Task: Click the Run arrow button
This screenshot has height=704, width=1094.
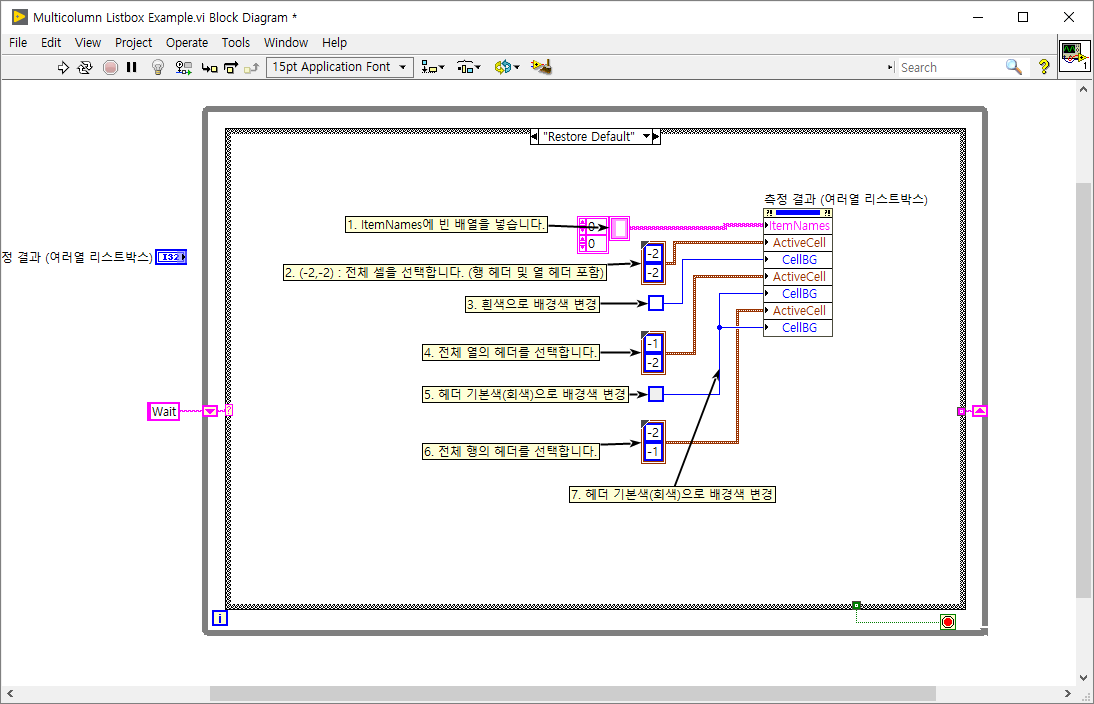Action: point(63,67)
